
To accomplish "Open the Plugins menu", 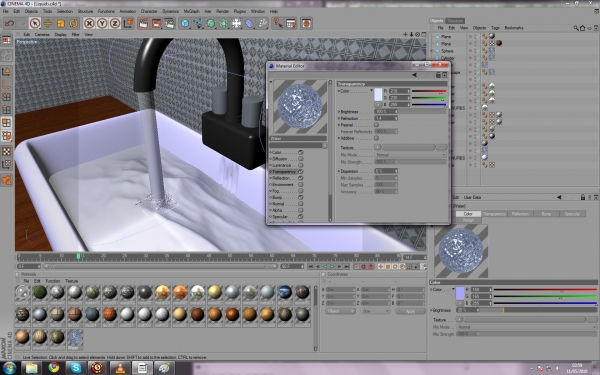I will click(240, 11).
